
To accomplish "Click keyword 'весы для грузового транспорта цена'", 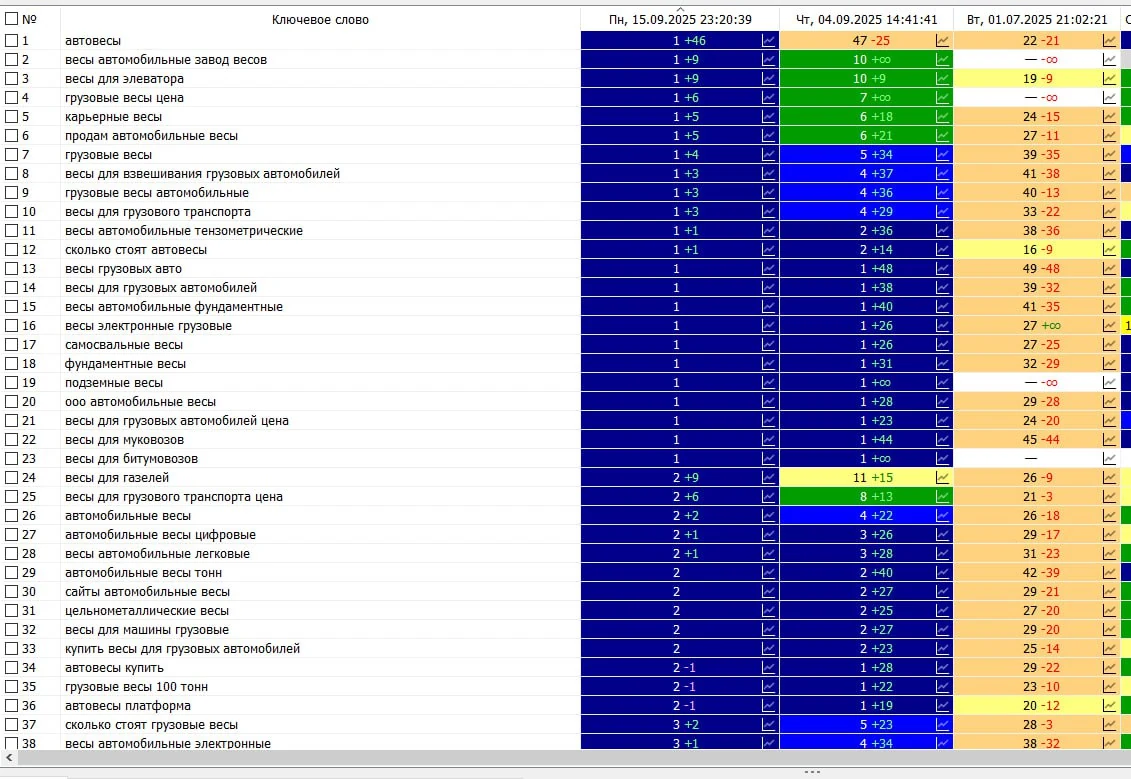I will tap(174, 496).
